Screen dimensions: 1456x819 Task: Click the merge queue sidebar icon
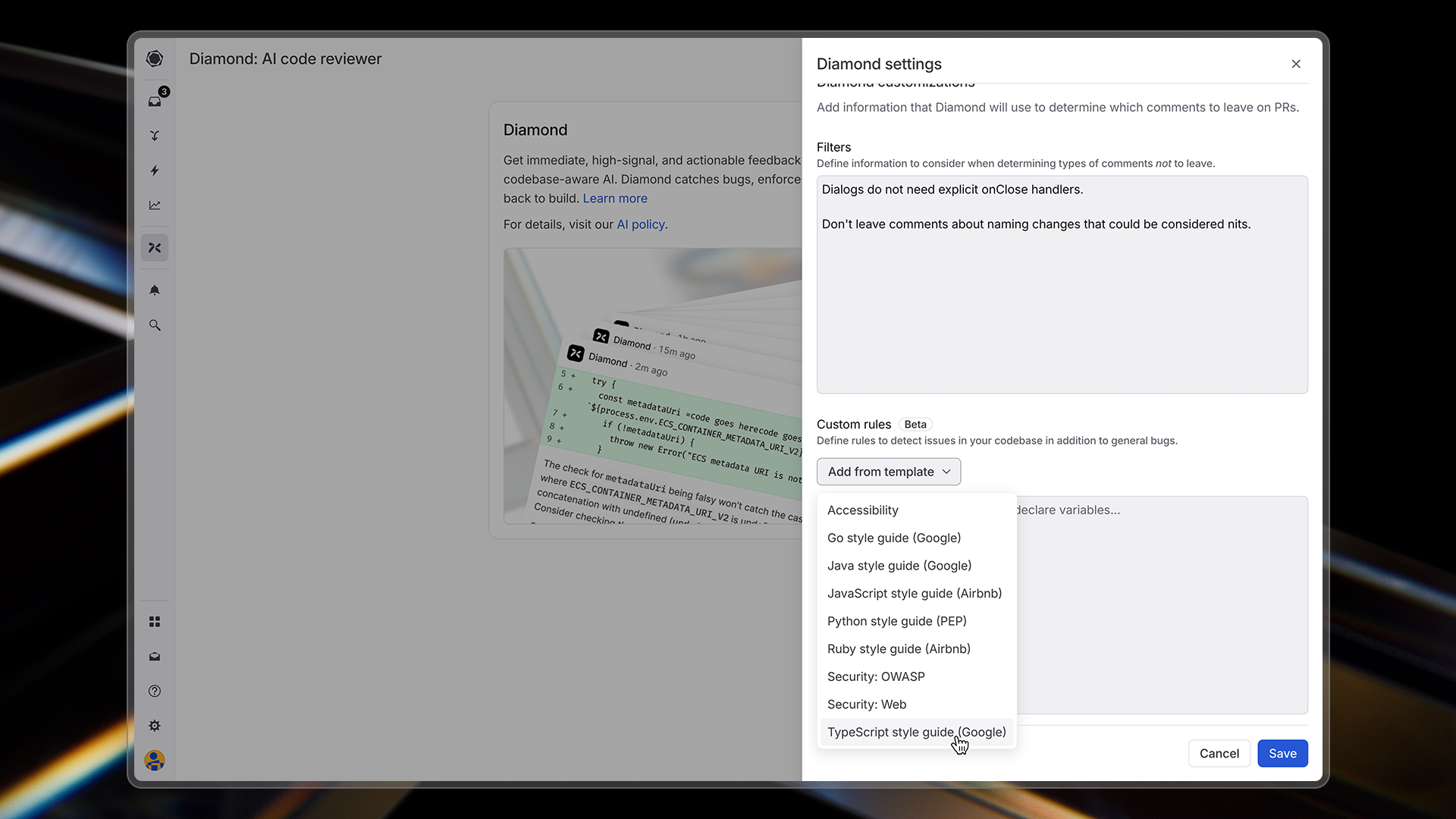155,136
